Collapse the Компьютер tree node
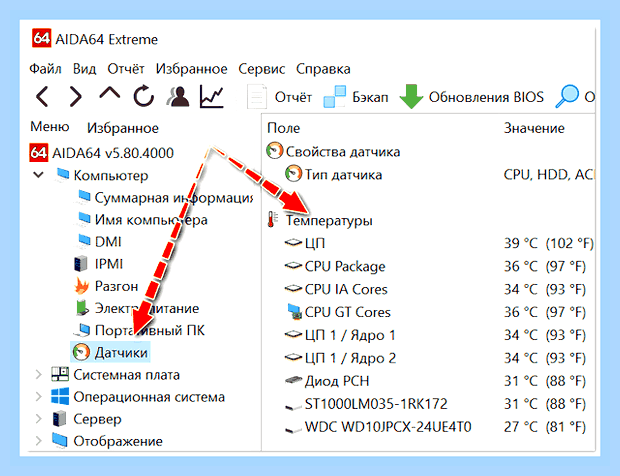 click(38, 175)
